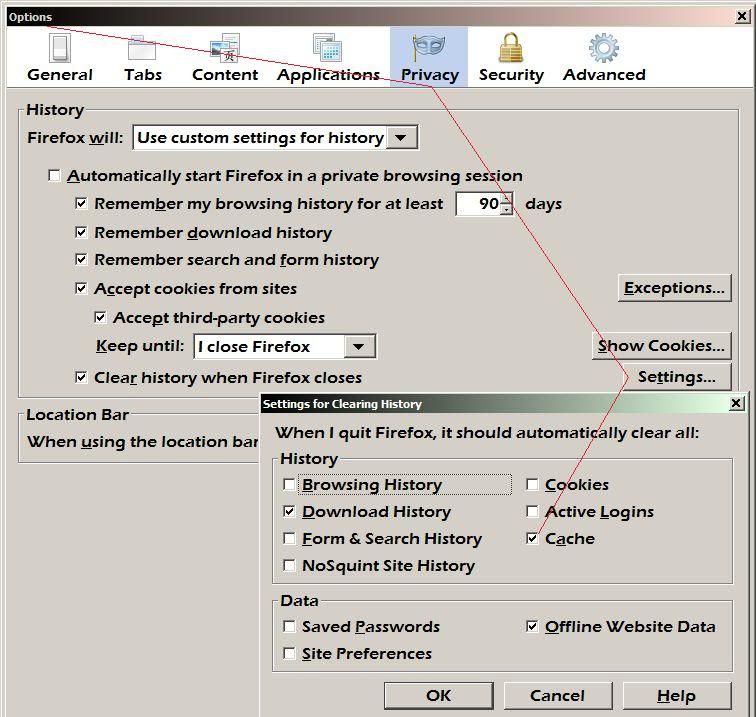
Task: Click the 'Data' group label
Action: pos(299,601)
